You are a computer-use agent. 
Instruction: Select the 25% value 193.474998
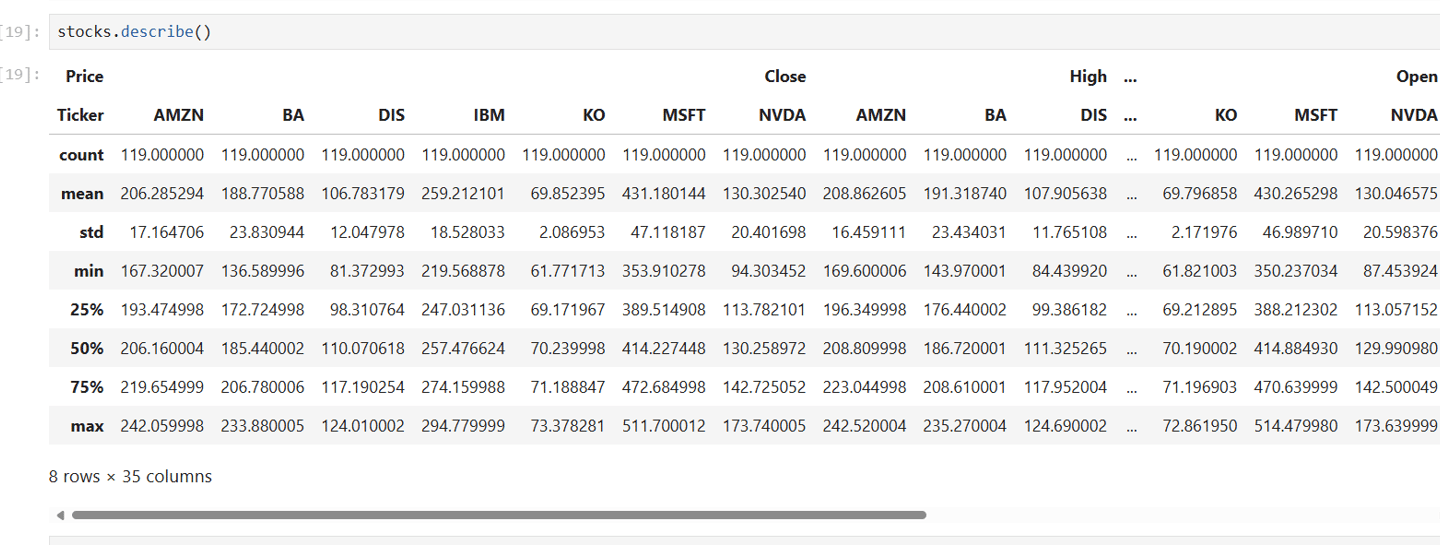tap(162, 310)
